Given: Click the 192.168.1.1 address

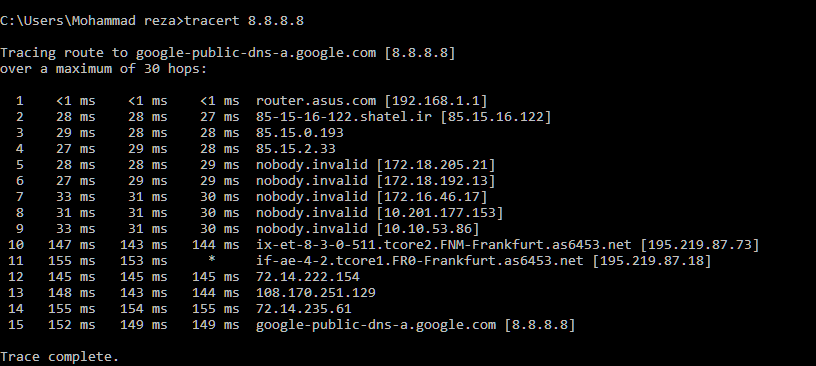Looking at the screenshot, I should pyautogui.click(x=436, y=100).
